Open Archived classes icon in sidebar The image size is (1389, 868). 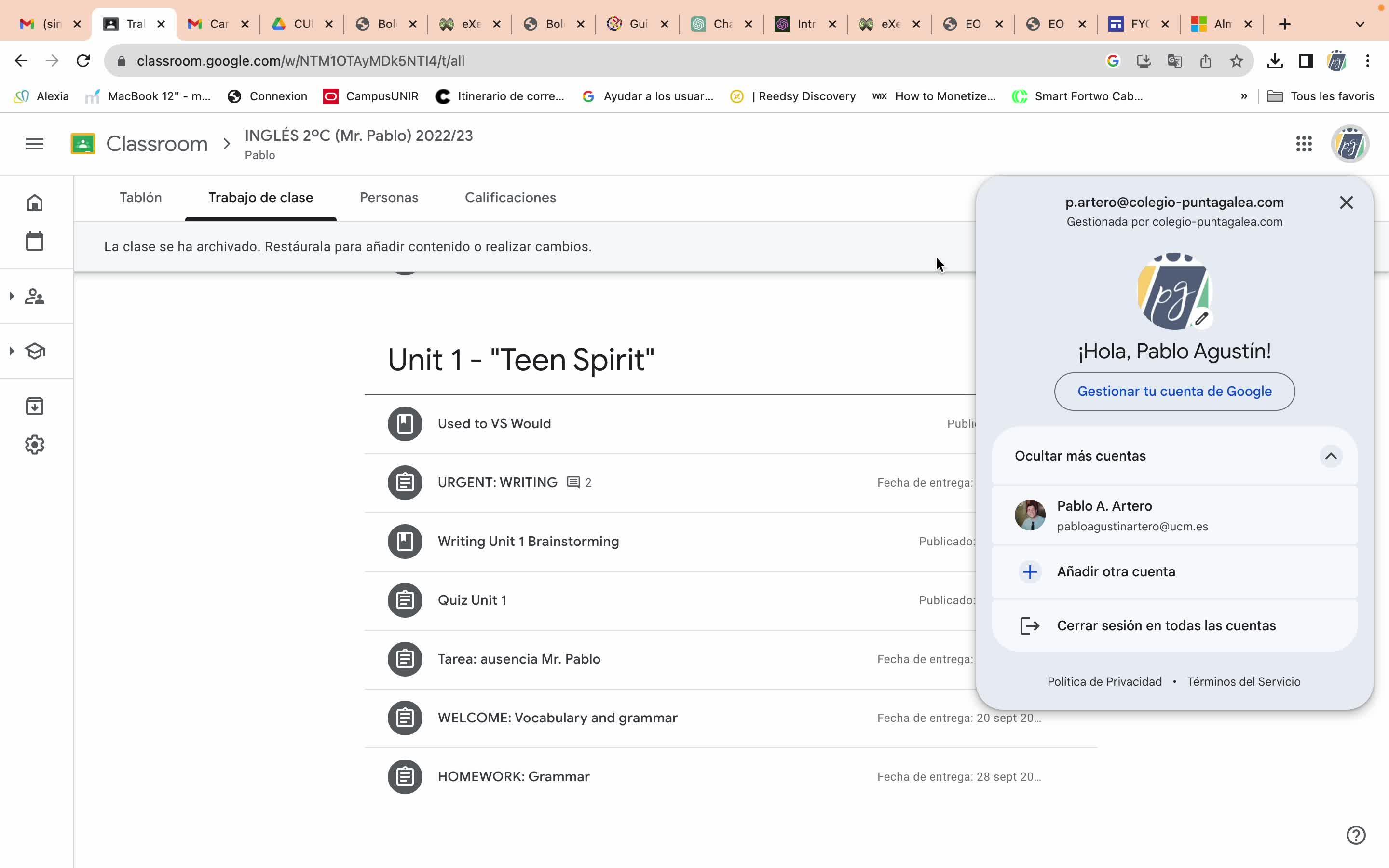click(34, 407)
